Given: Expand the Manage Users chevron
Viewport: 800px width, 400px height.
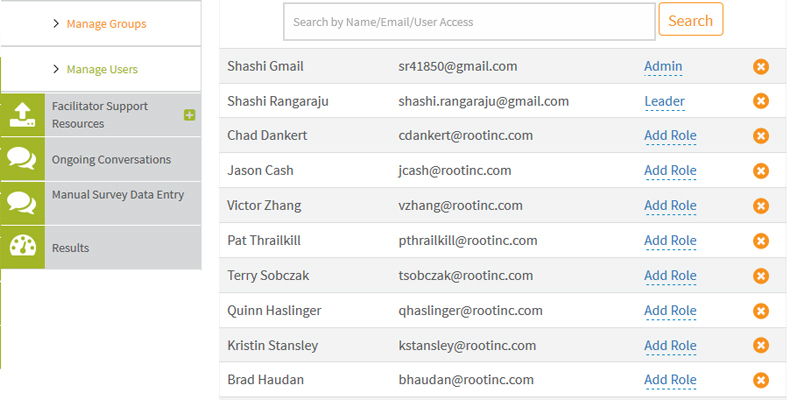Looking at the screenshot, I should tap(56, 70).
